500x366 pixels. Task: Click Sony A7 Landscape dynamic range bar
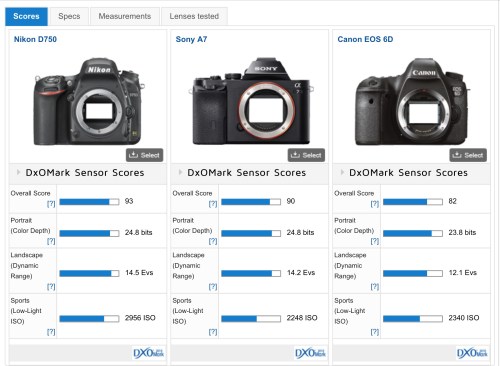point(251,273)
